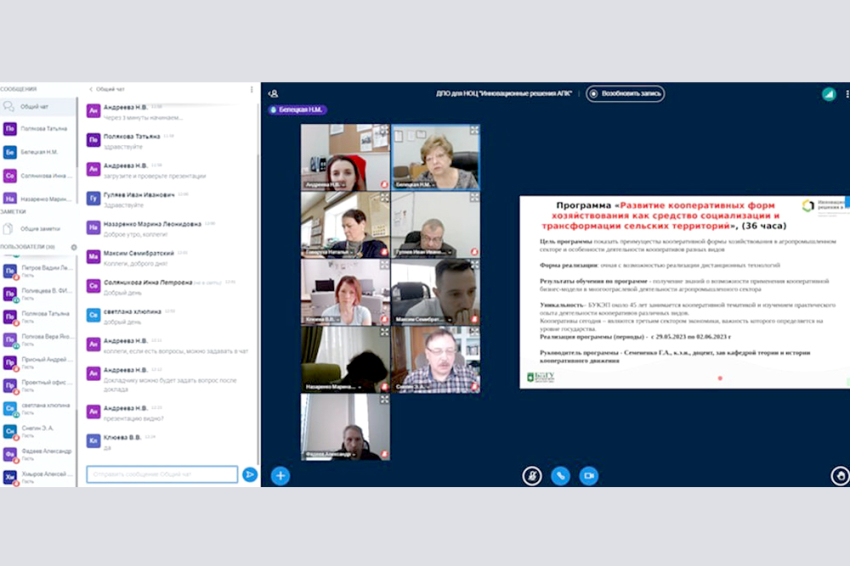The image size is (850, 566).
Task: Select user Петров Вадим in users list
Action: [40, 270]
